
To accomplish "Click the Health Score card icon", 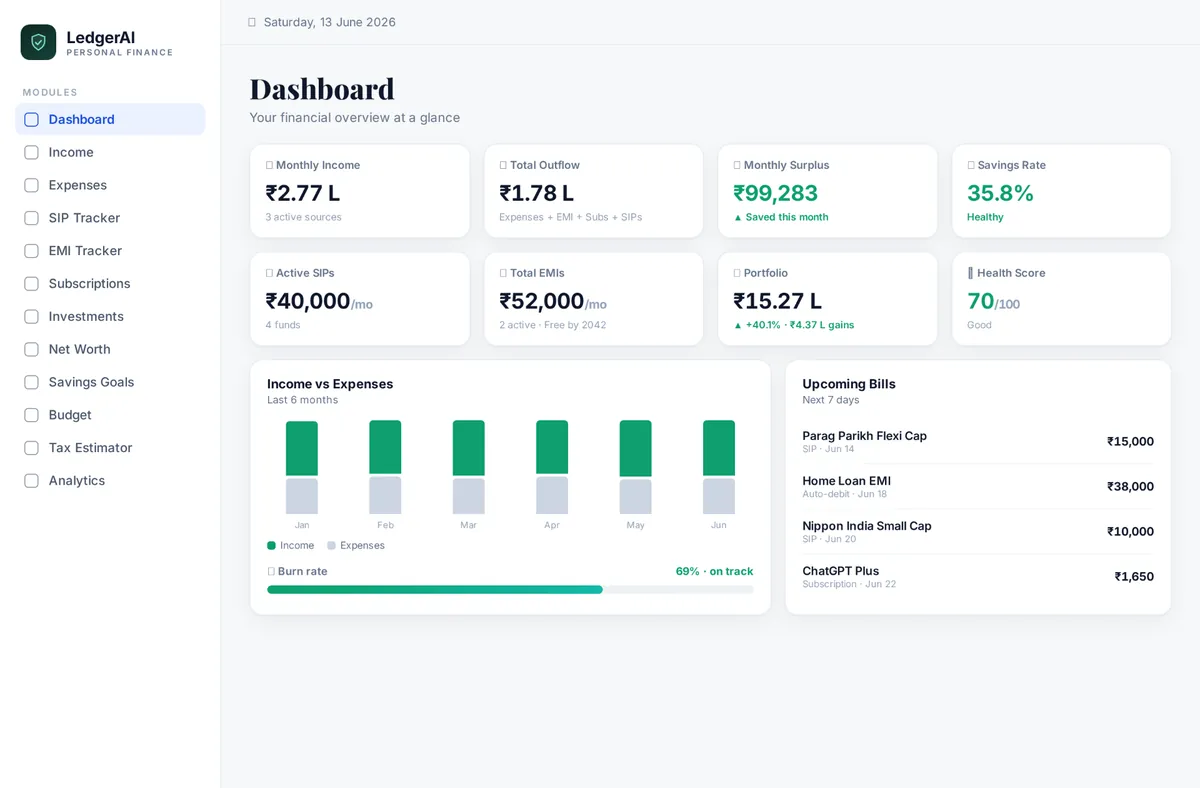I will [x=970, y=273].
